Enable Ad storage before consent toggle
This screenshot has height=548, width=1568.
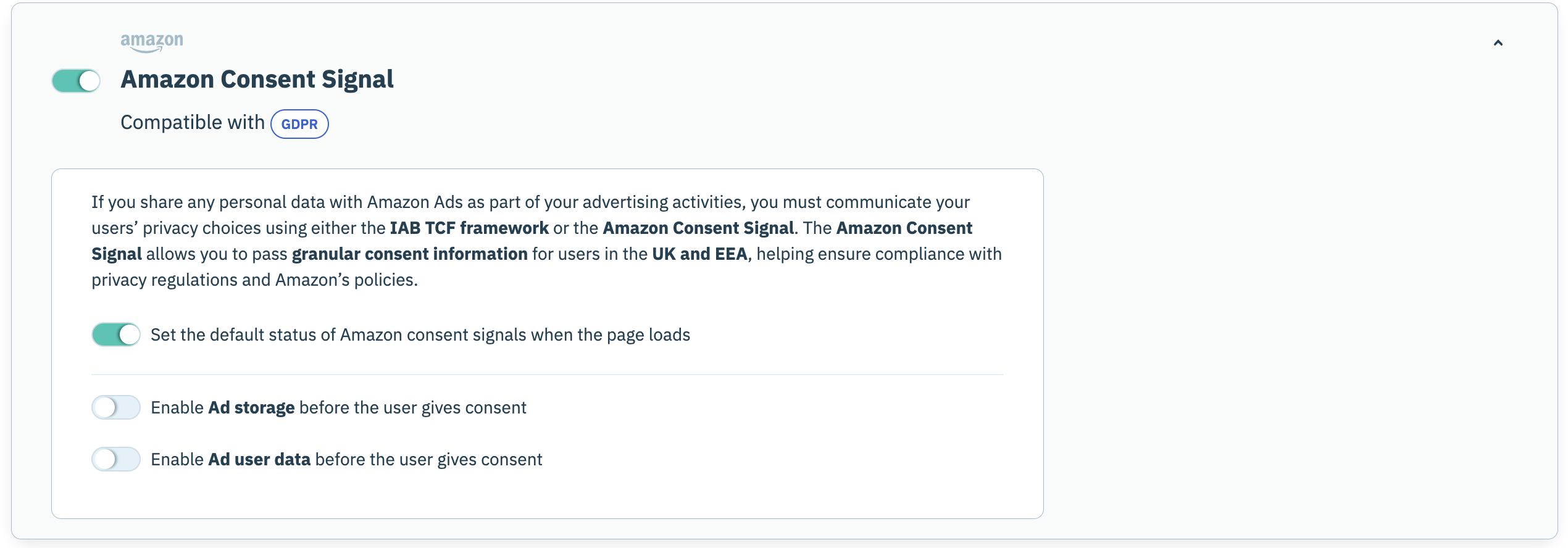[116, 407]
